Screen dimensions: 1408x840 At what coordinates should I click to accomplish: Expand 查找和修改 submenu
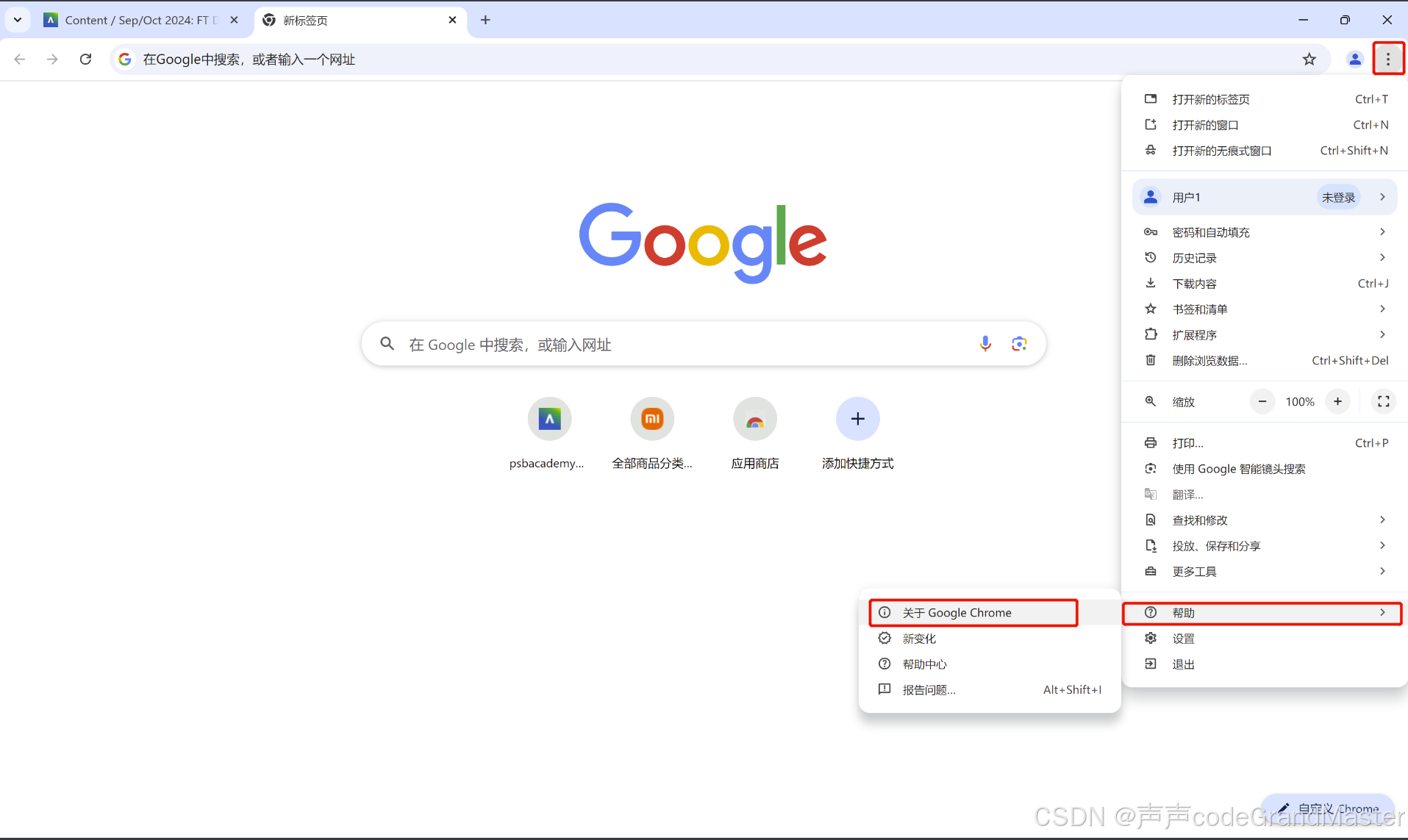[x=1265, y=520]
